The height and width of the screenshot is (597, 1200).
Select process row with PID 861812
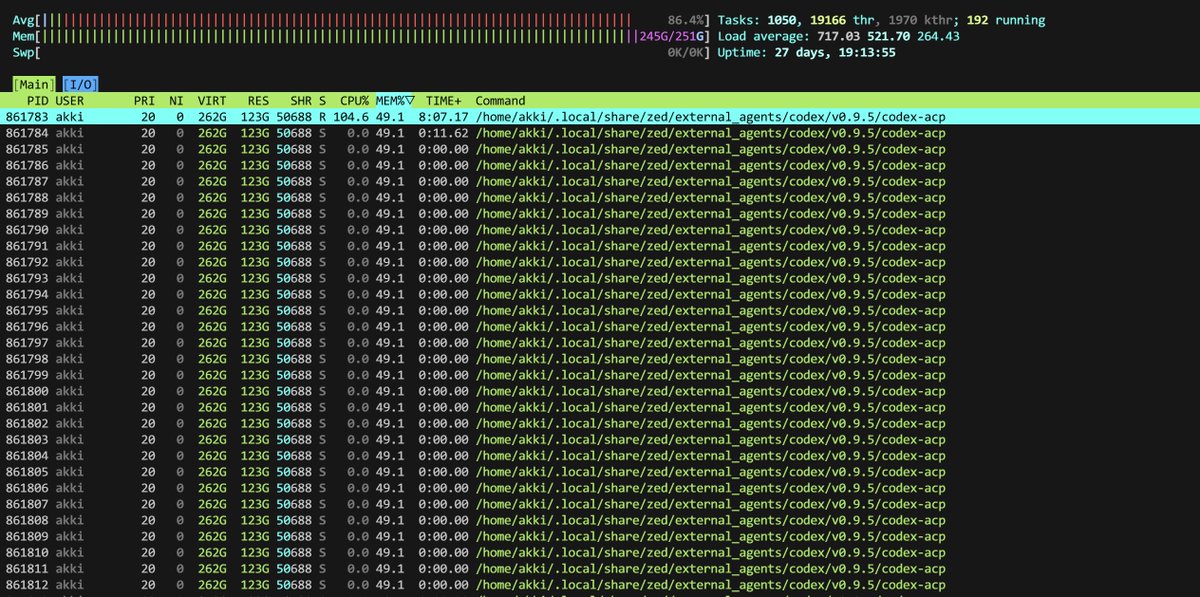pyautogui.click(x=600, y=585)
